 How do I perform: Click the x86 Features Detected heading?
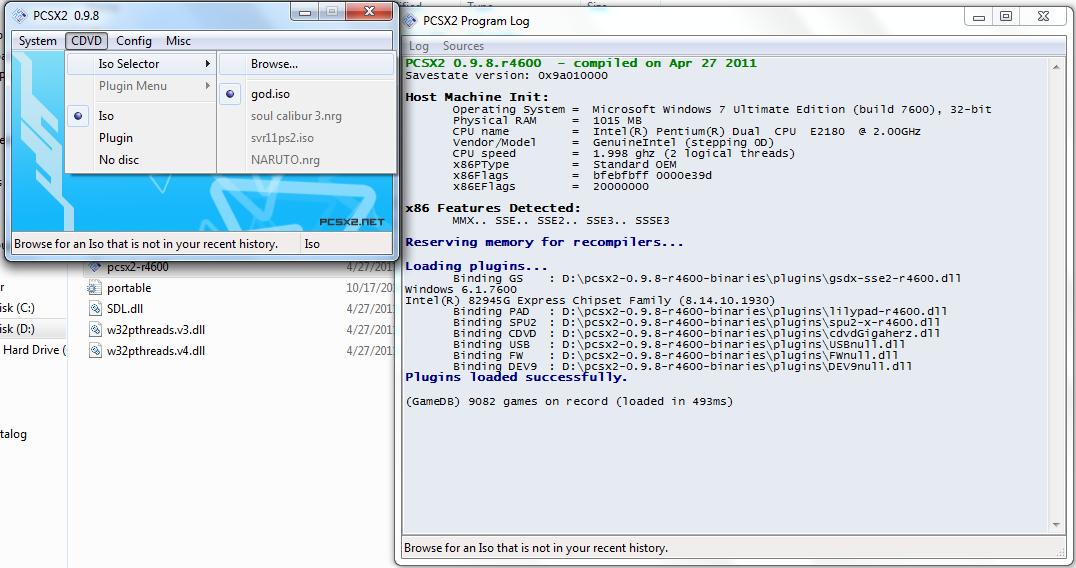(493, 208)
